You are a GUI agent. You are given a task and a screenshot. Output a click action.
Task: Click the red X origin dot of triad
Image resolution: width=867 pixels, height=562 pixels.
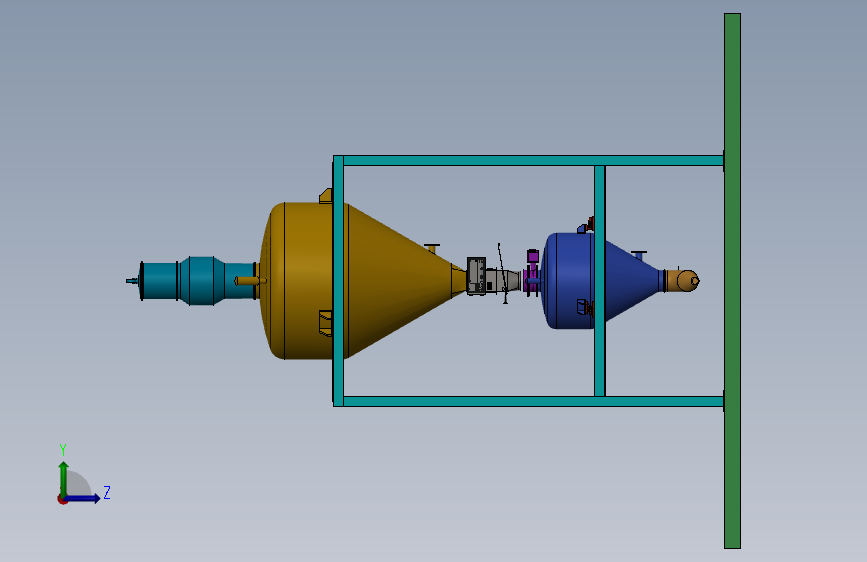(x=62, y=499)
